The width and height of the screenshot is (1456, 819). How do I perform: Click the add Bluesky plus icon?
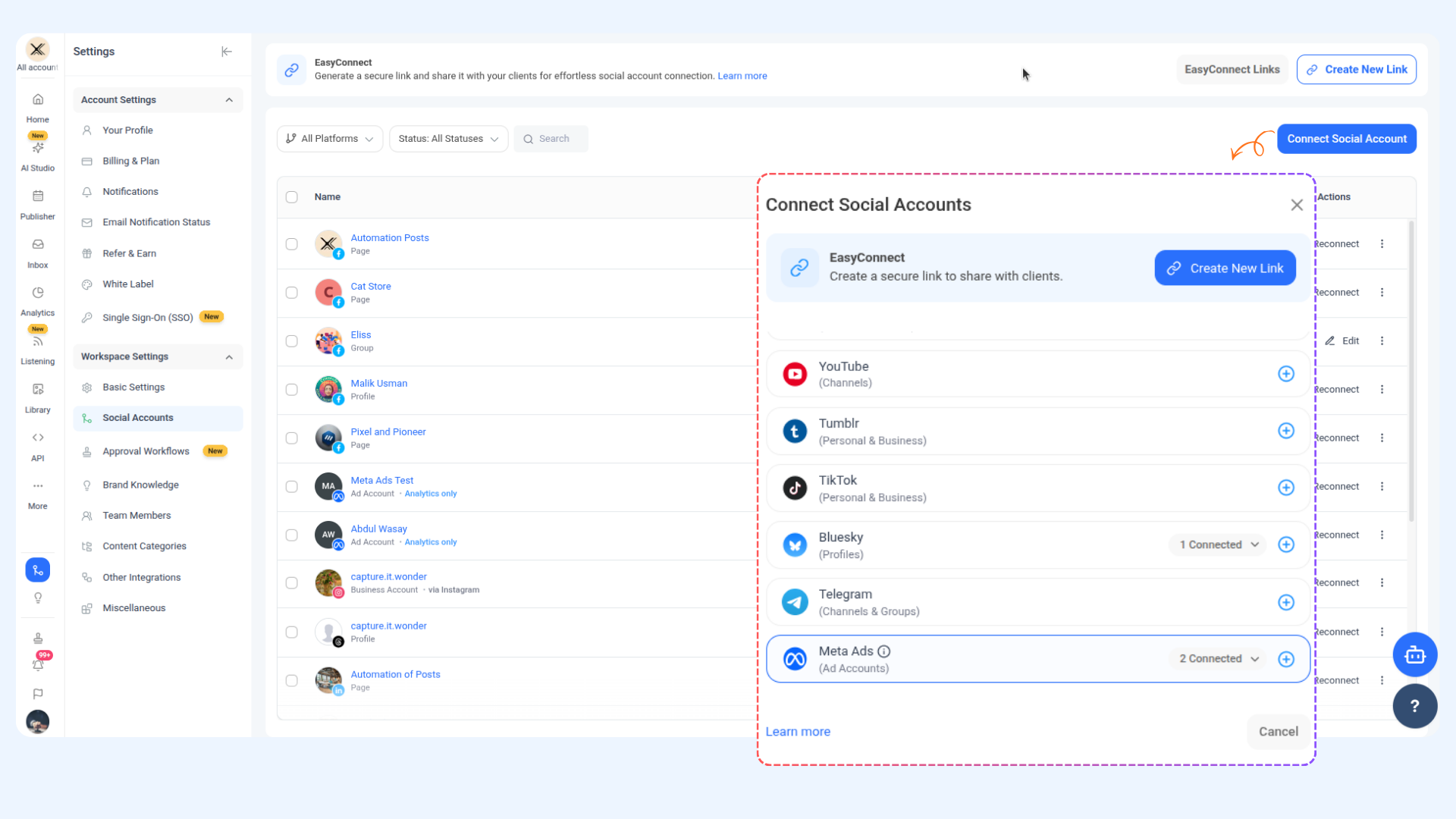(x=1286, y=544)
